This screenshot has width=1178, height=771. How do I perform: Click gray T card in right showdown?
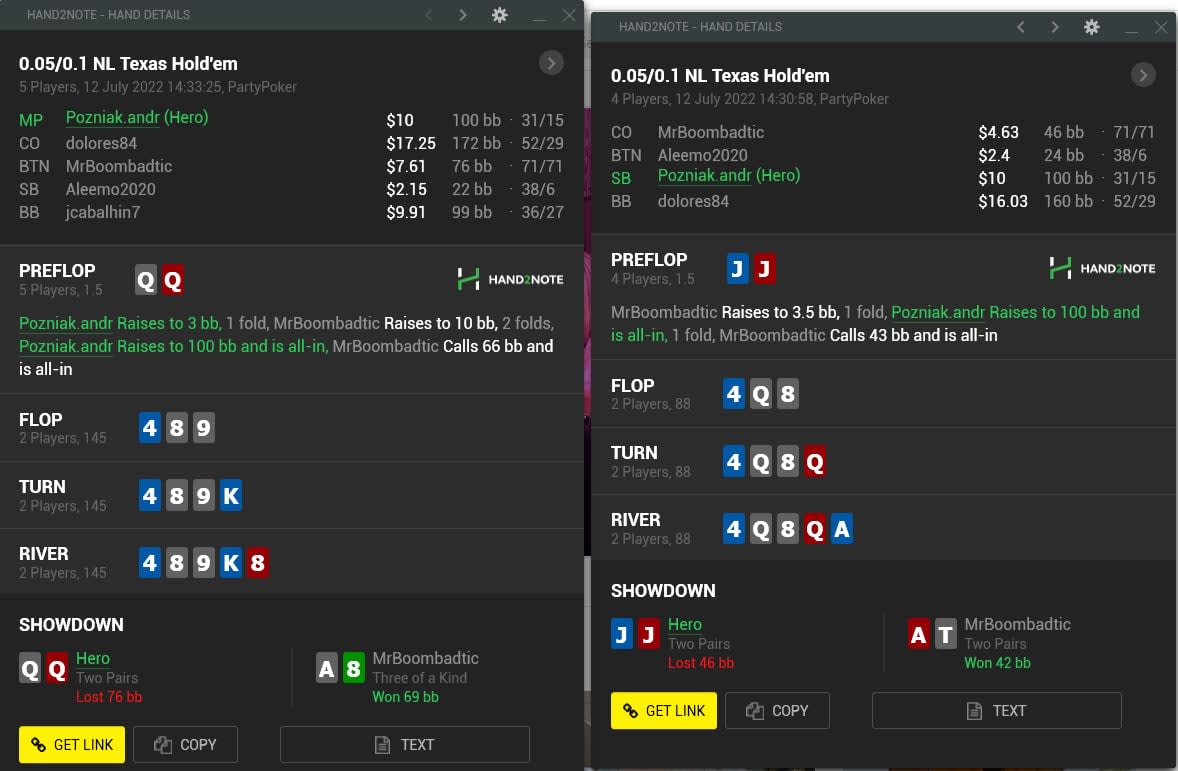945,635
